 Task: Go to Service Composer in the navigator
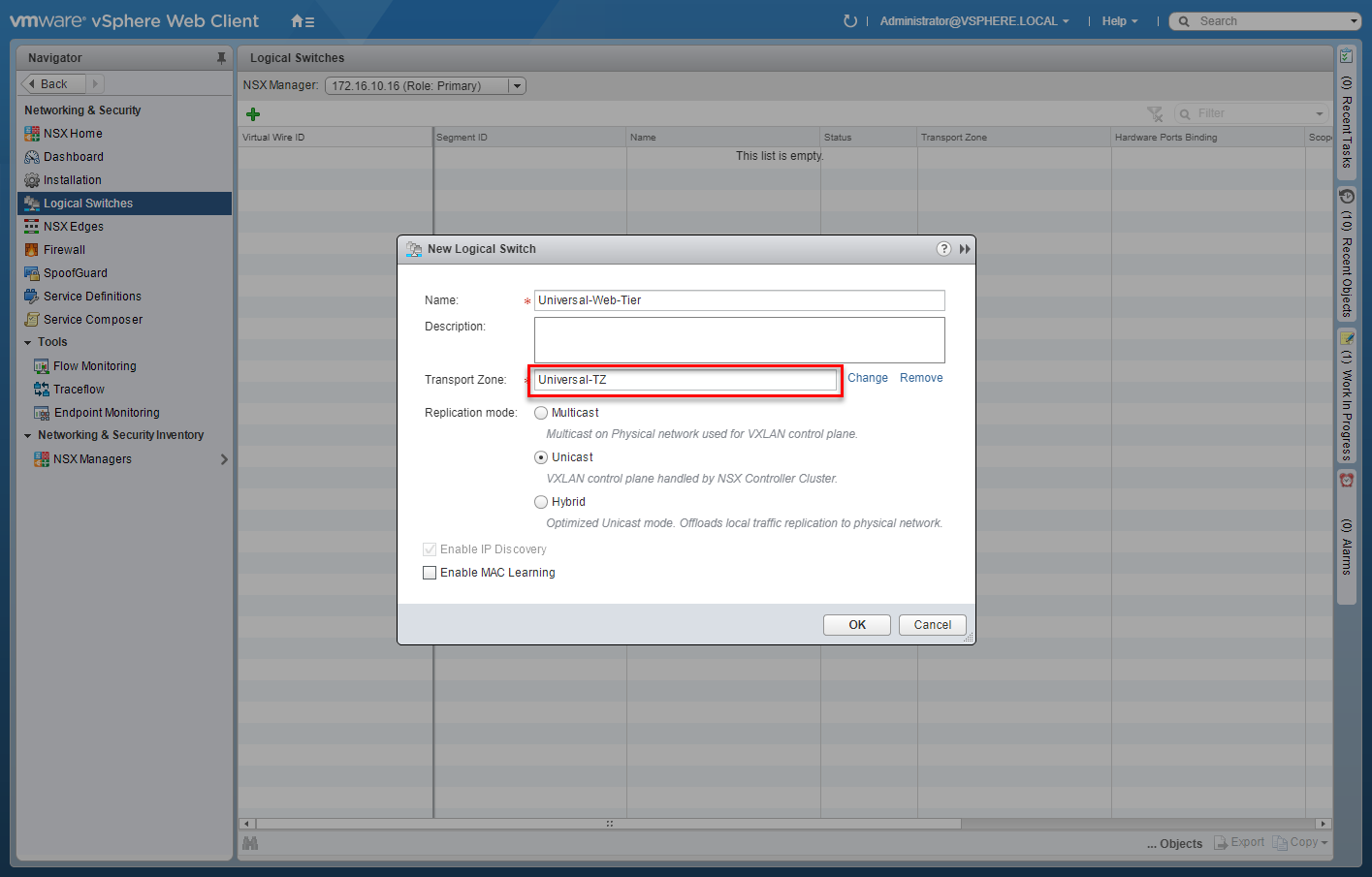pos(92,320)
